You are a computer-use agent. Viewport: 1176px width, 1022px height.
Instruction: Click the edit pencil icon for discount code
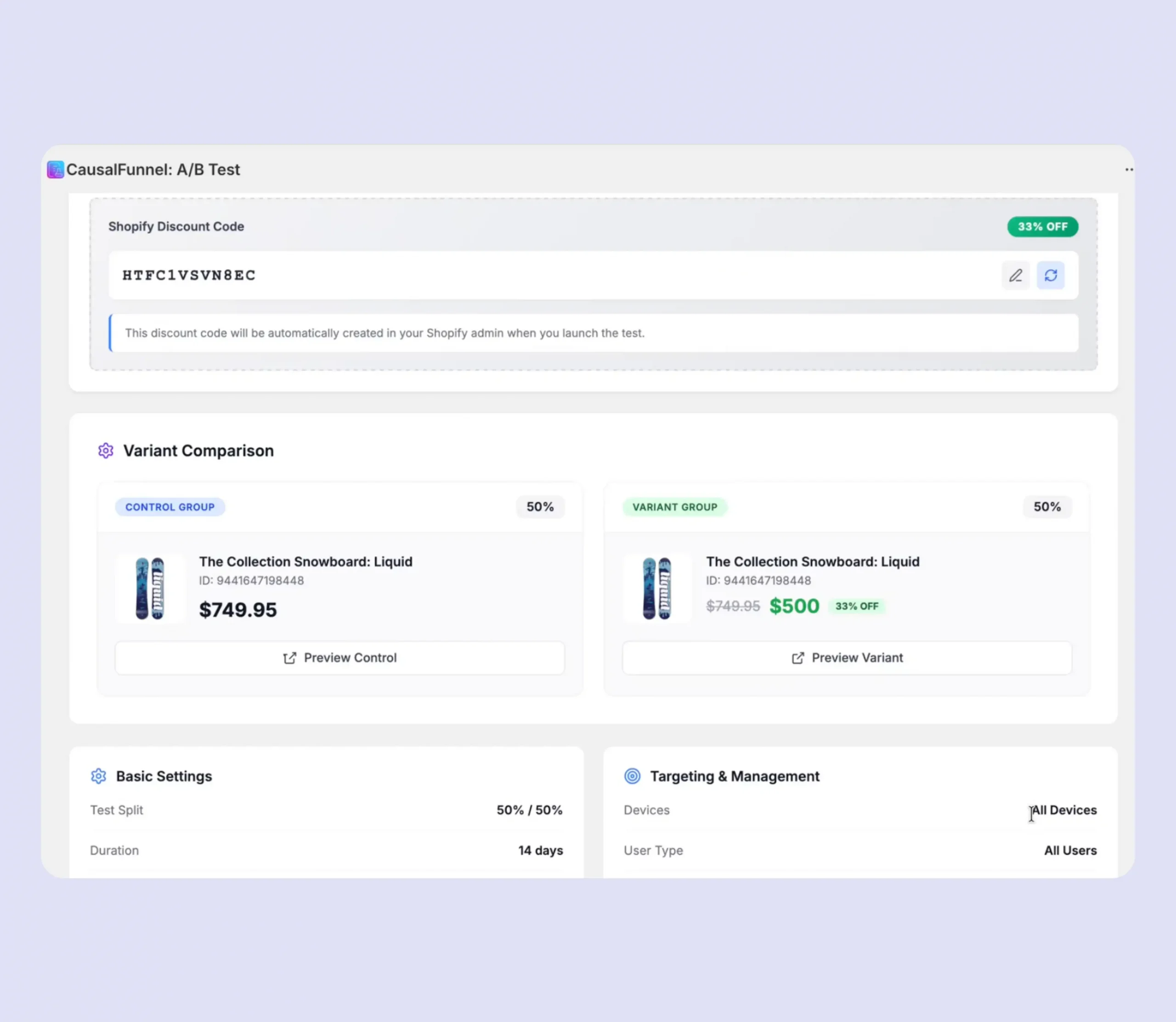coord(1015,275)
